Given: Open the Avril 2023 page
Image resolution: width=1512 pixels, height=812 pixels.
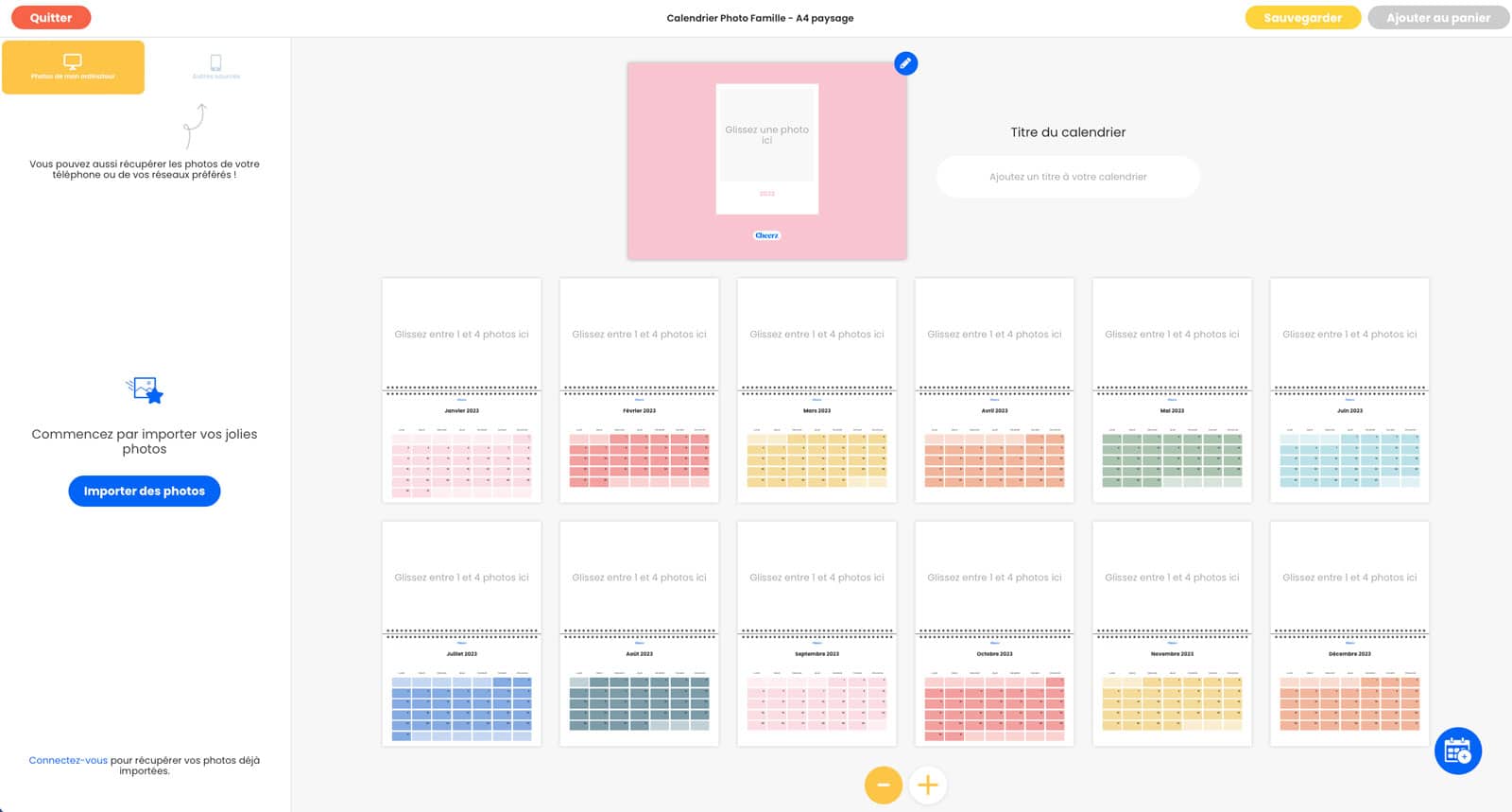Looking at the screenshot, I should pyautogui.click(x=994, y=389).
